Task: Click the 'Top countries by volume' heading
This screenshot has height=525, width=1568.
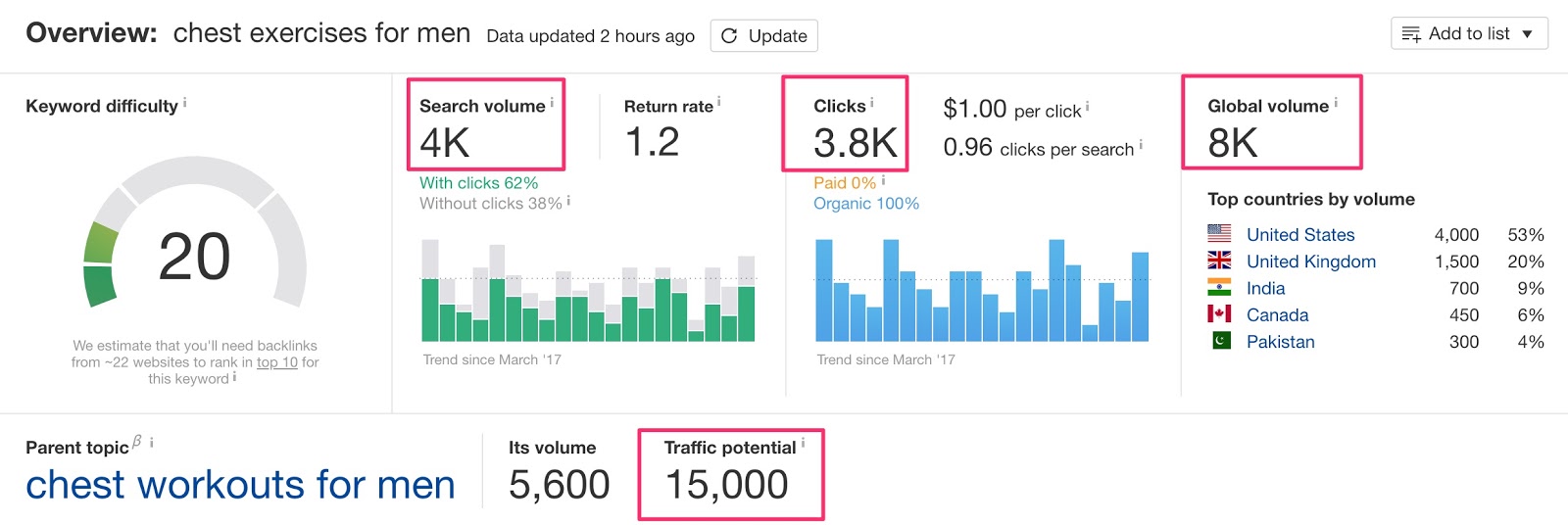Action: click(1311, 200)
